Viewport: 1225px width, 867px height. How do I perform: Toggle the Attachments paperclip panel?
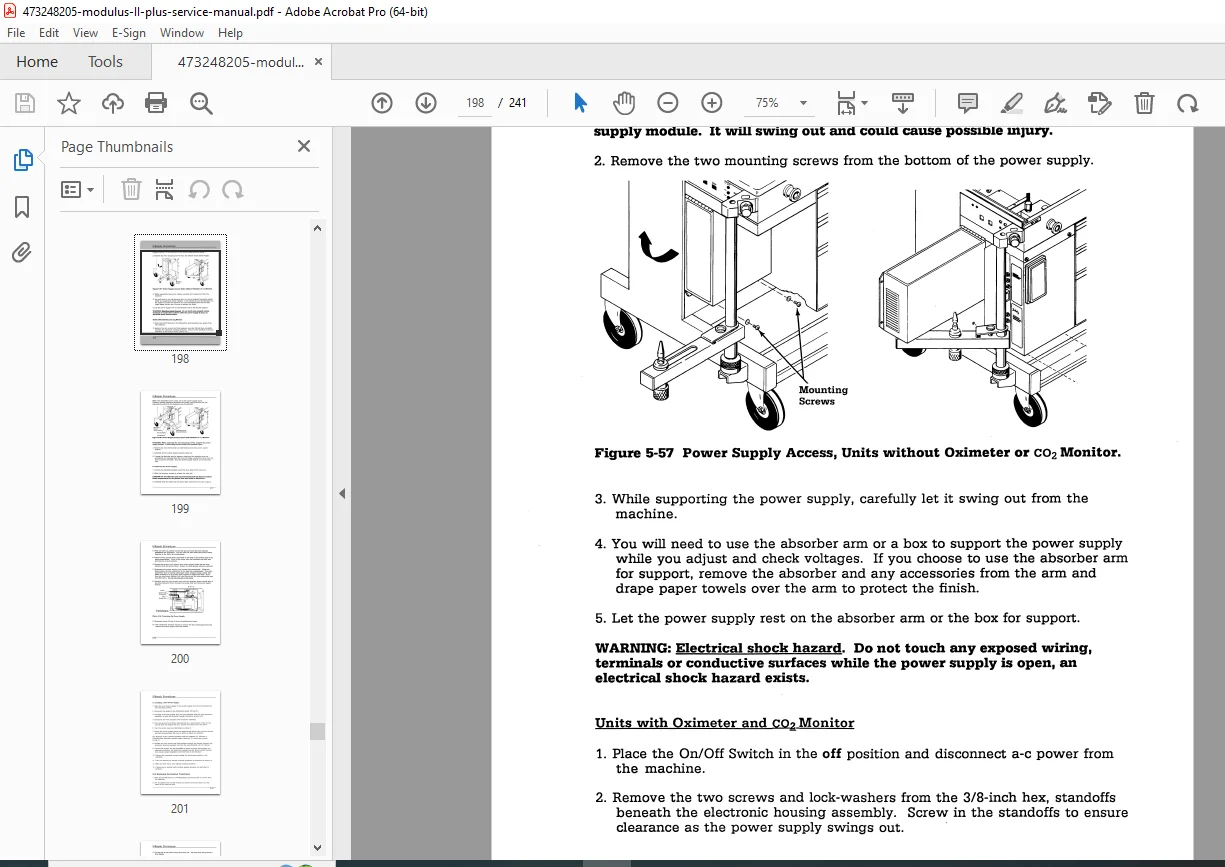[x=22, y=253]
